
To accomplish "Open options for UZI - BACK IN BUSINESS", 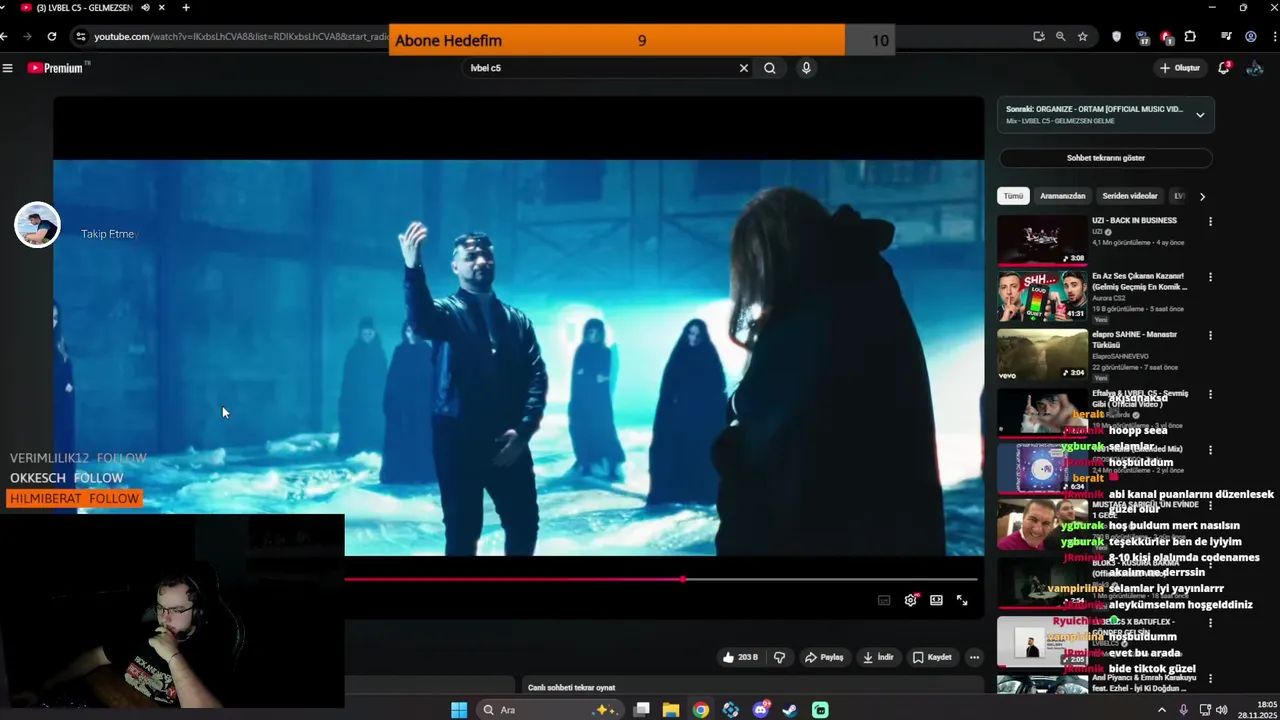I will [1210, 222].
